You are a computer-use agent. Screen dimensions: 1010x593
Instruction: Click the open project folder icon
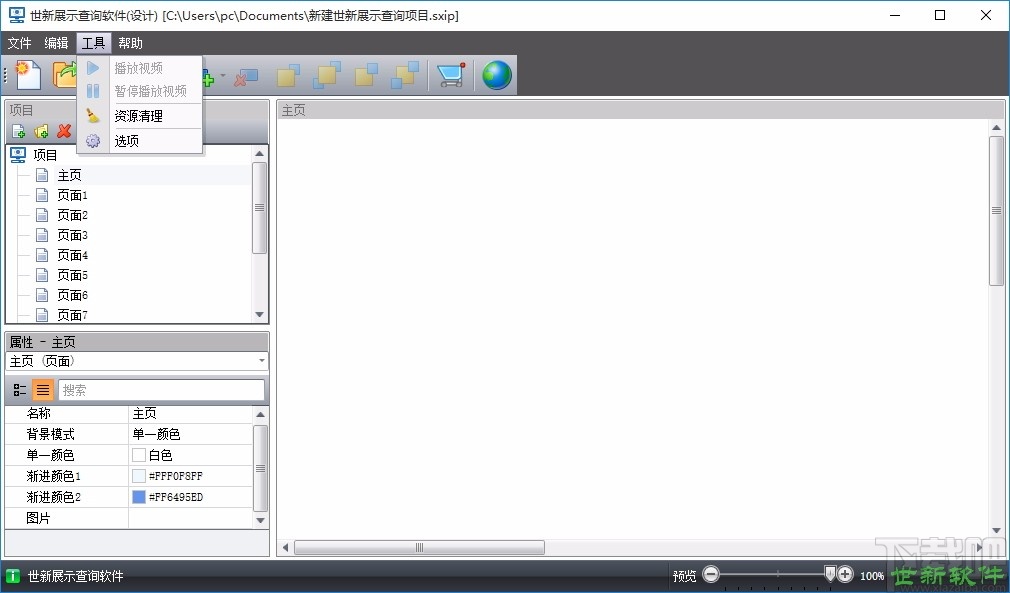64,75
